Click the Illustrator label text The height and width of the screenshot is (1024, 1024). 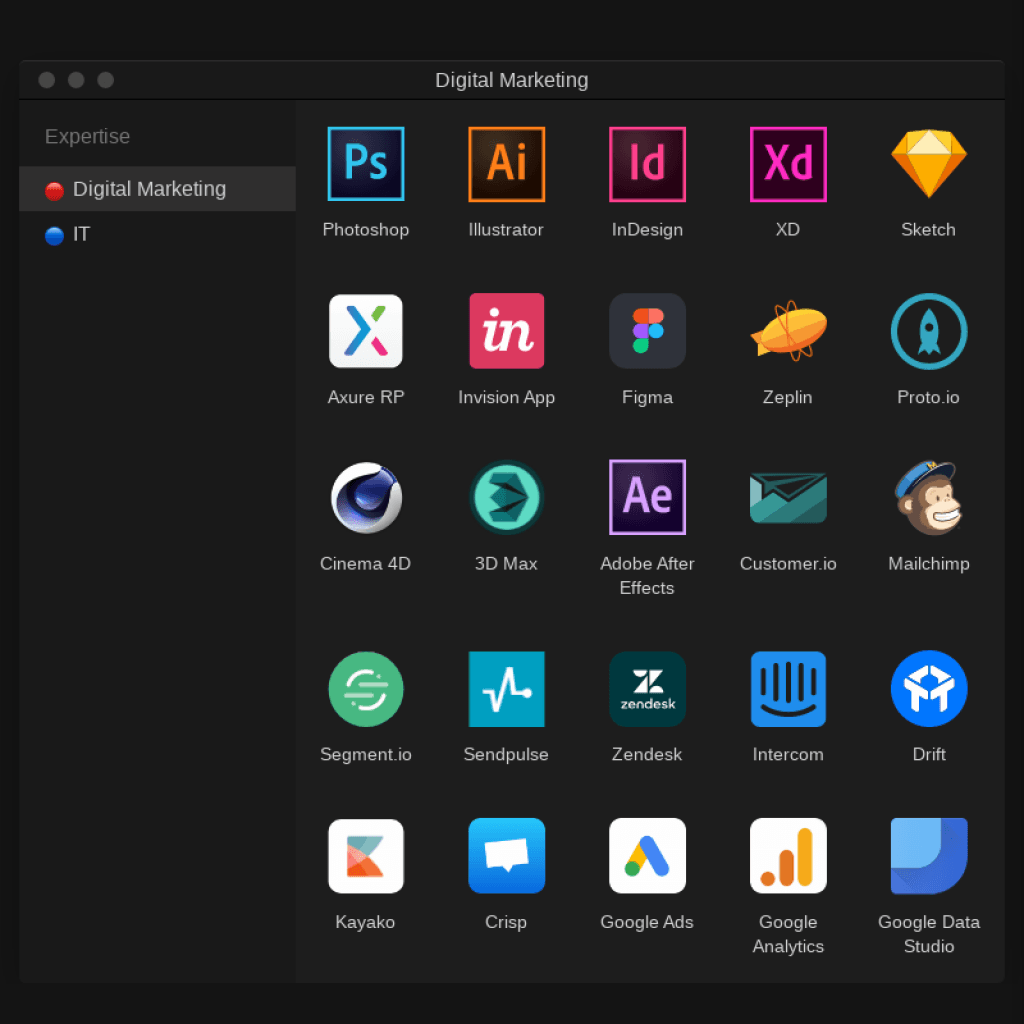tap(506, 230)
